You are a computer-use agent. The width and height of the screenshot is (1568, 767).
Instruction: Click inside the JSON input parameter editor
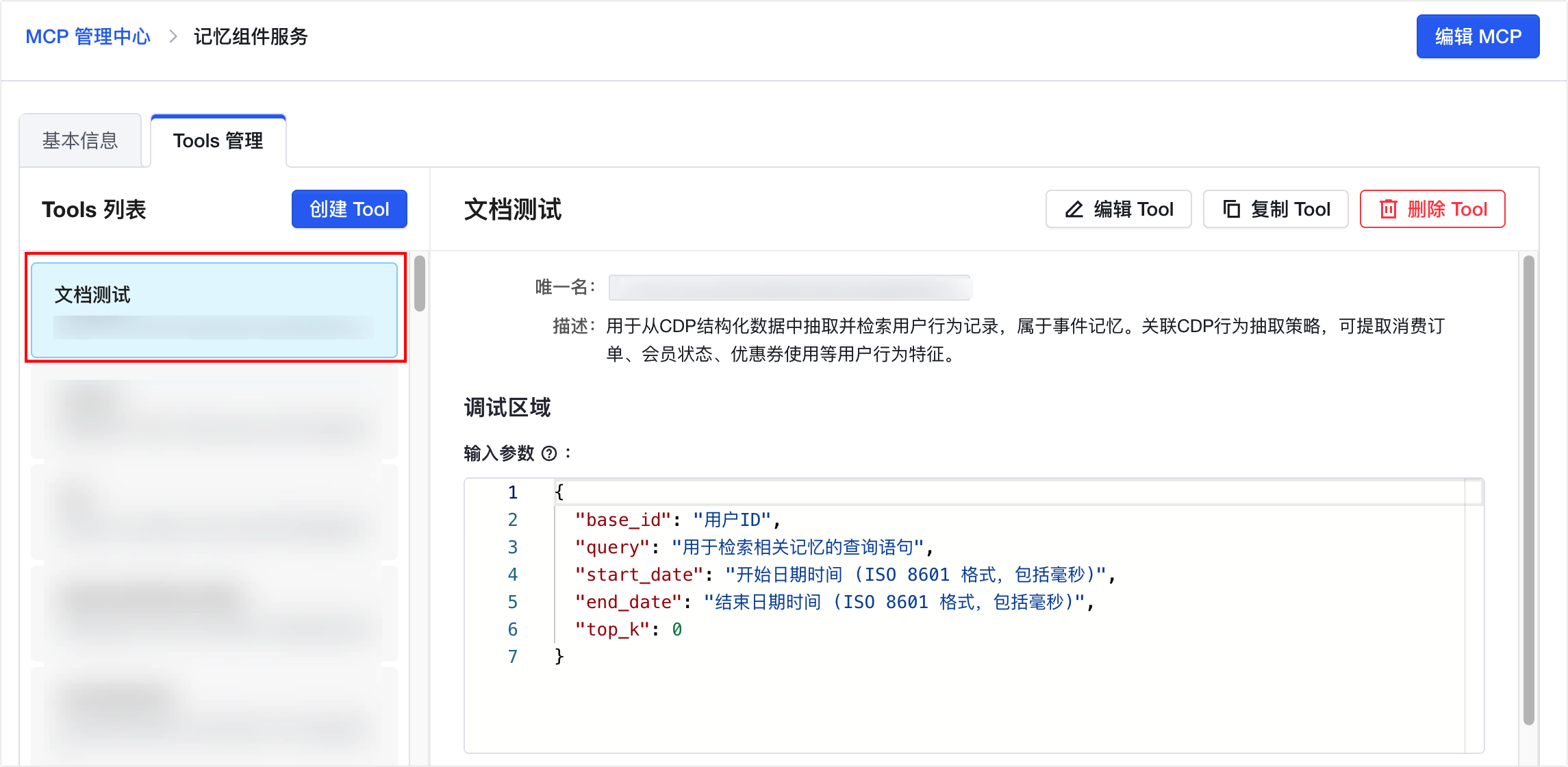(974, 615)
